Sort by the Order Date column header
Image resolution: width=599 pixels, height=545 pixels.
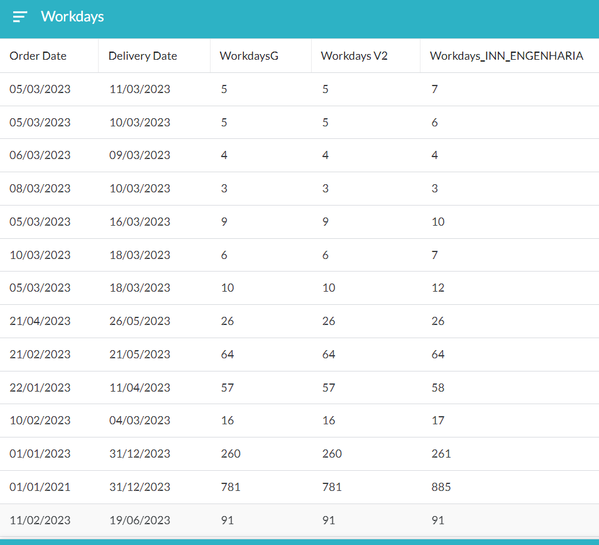pos(38,56)
